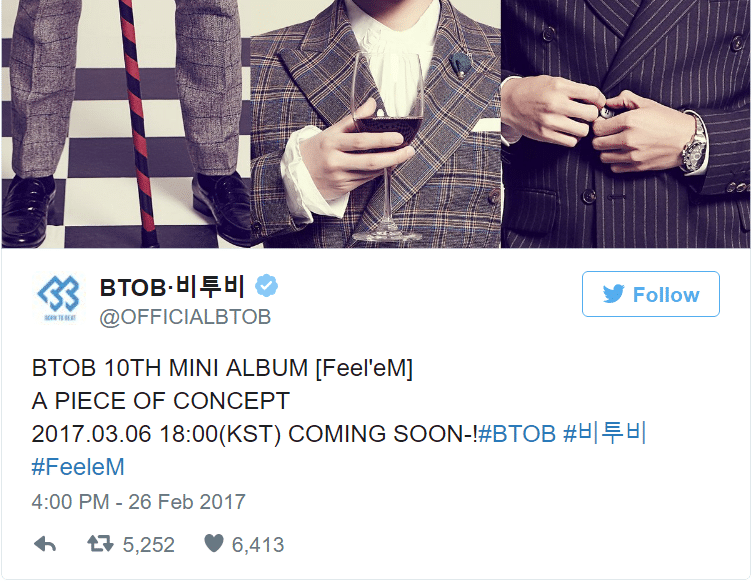Open the 4:00 PM - 26 Feb 2017 timestamp
Image resolution: width=753 pixels, height=583 pixels.
pos(138,502)
